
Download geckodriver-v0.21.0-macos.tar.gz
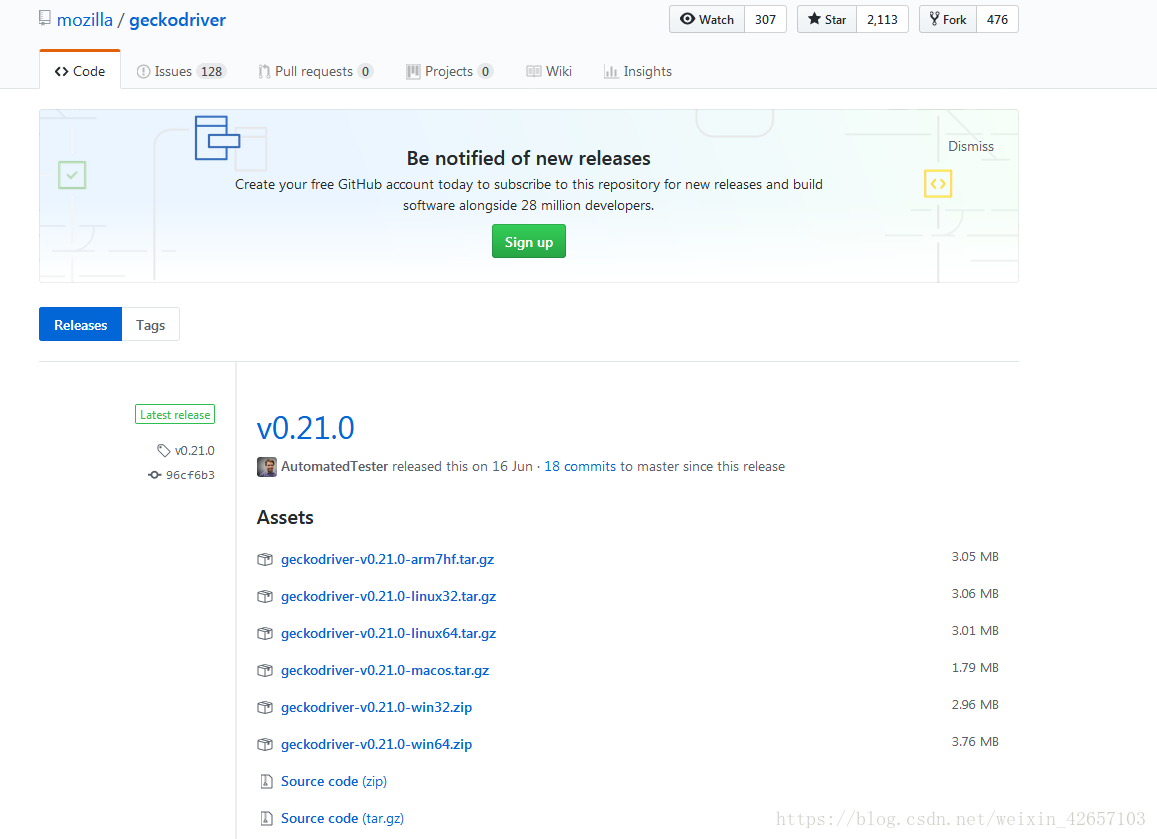385,670
